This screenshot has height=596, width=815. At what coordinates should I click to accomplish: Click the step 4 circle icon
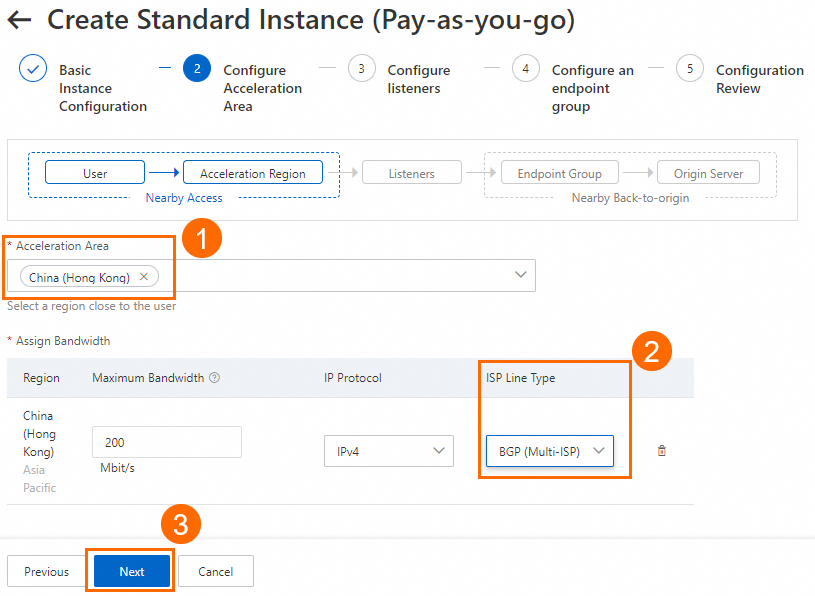(525, 69)
